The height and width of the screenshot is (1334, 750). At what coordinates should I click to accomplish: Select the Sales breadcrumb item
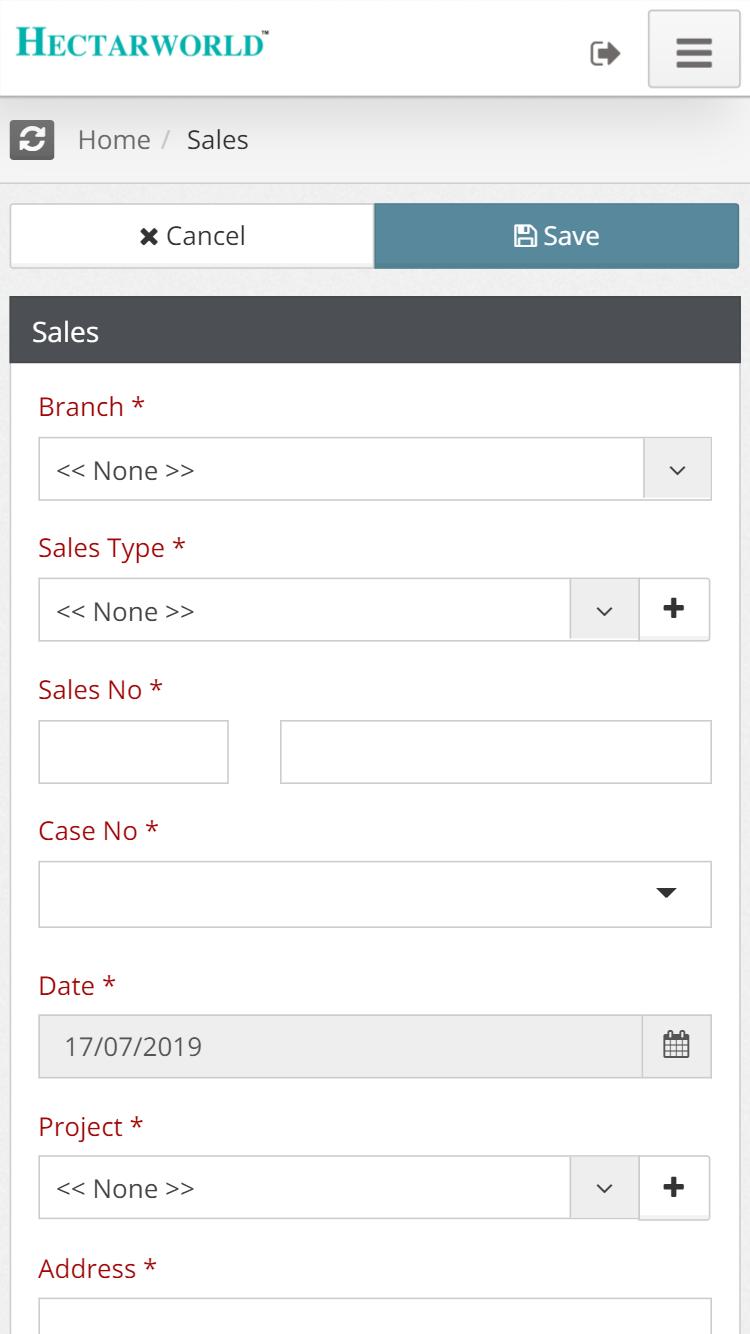218,140
